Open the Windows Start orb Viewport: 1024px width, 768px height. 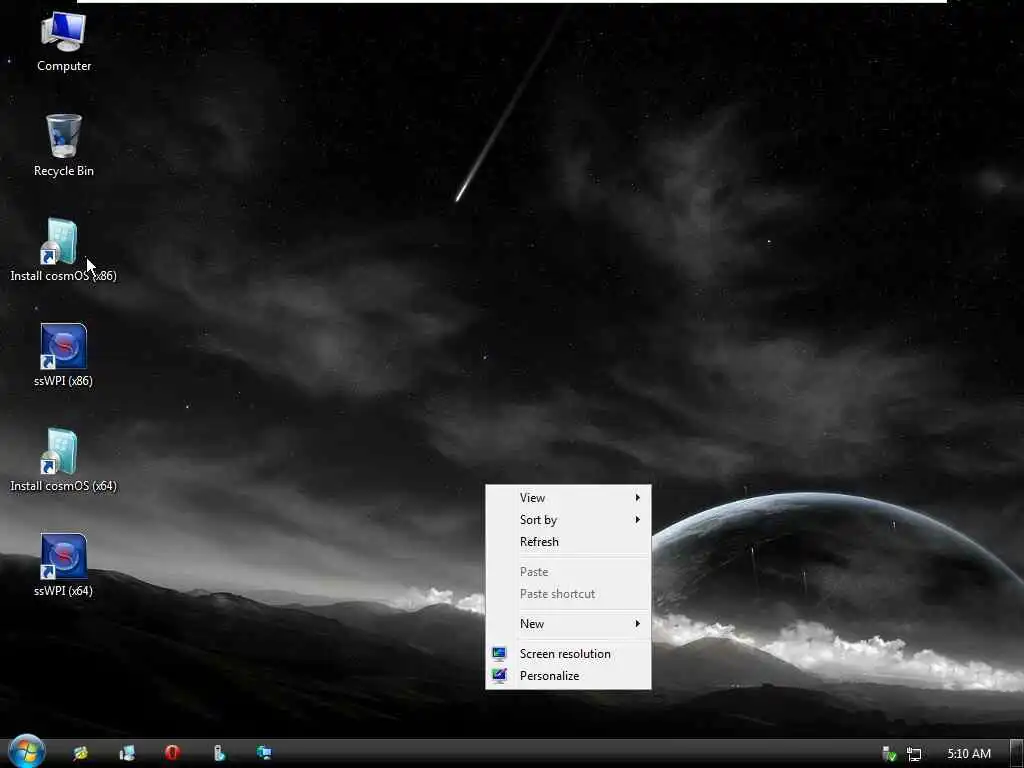click(x=26, y=752)
